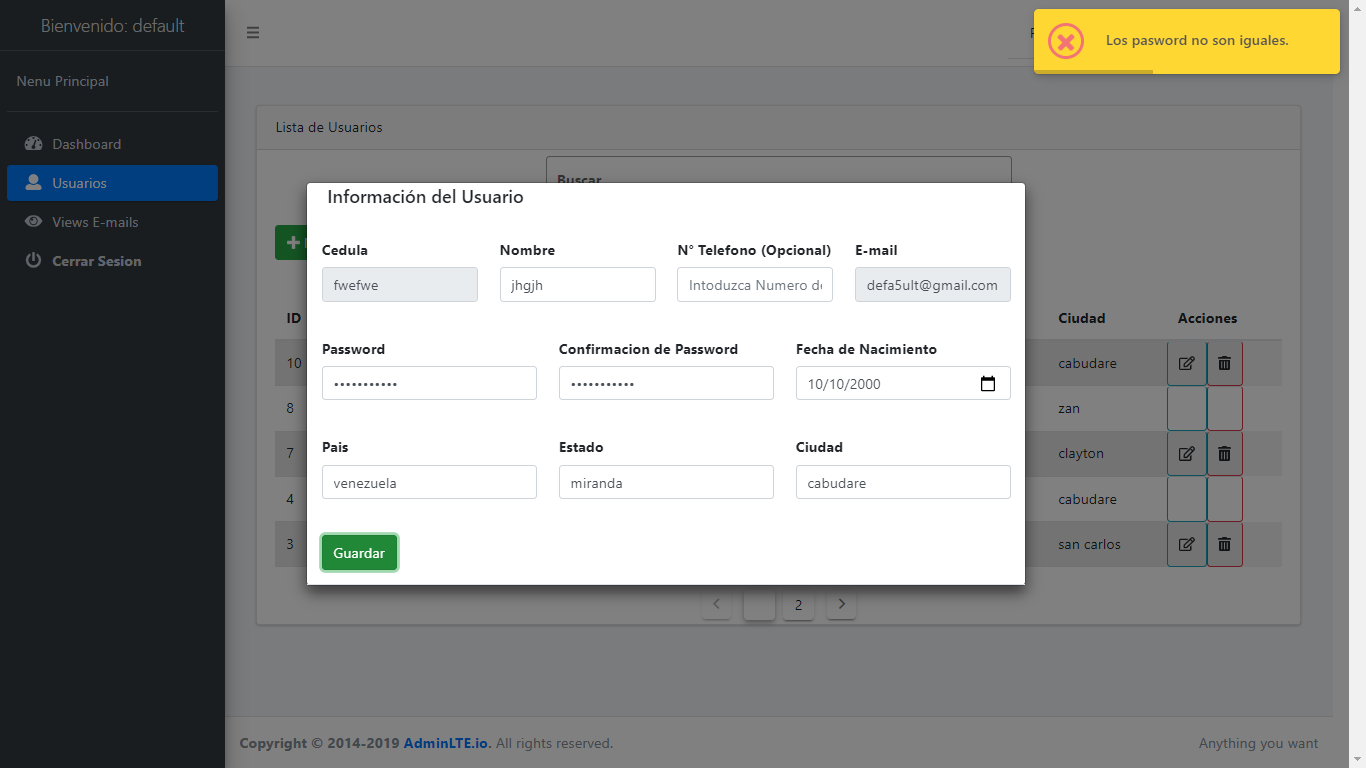Viewport: 1366px width, 768px height.
Task: Select Cerrar Sesion to log out
Action: pos(112,261)
